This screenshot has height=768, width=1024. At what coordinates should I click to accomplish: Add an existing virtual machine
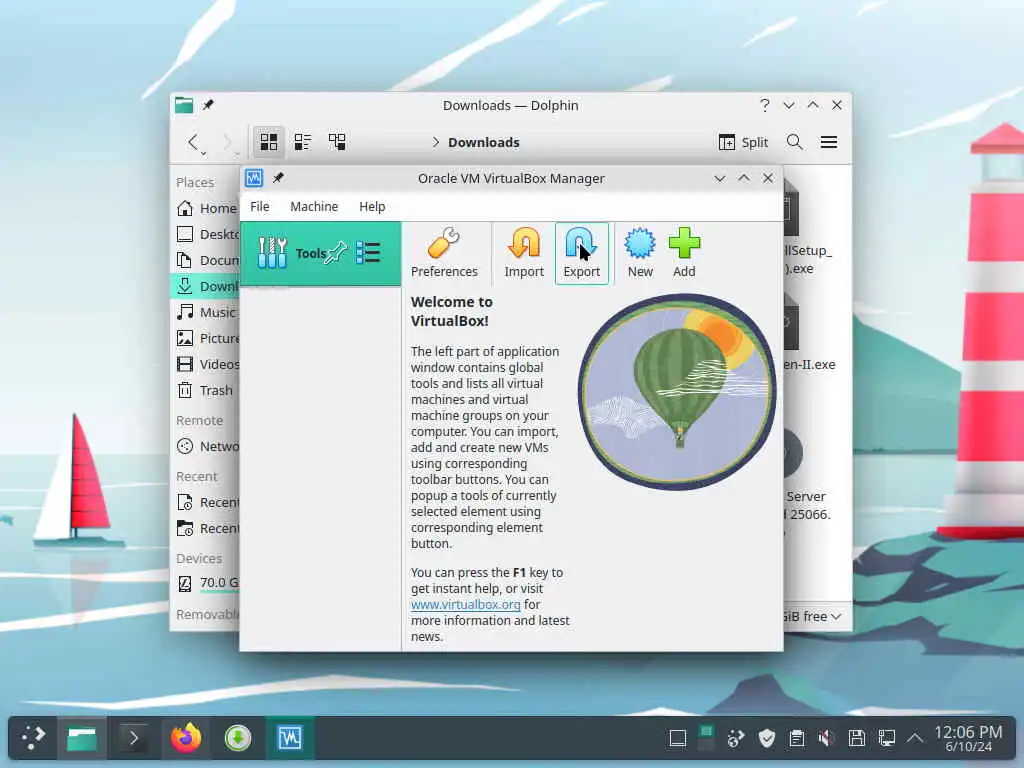tap(684, 253)
